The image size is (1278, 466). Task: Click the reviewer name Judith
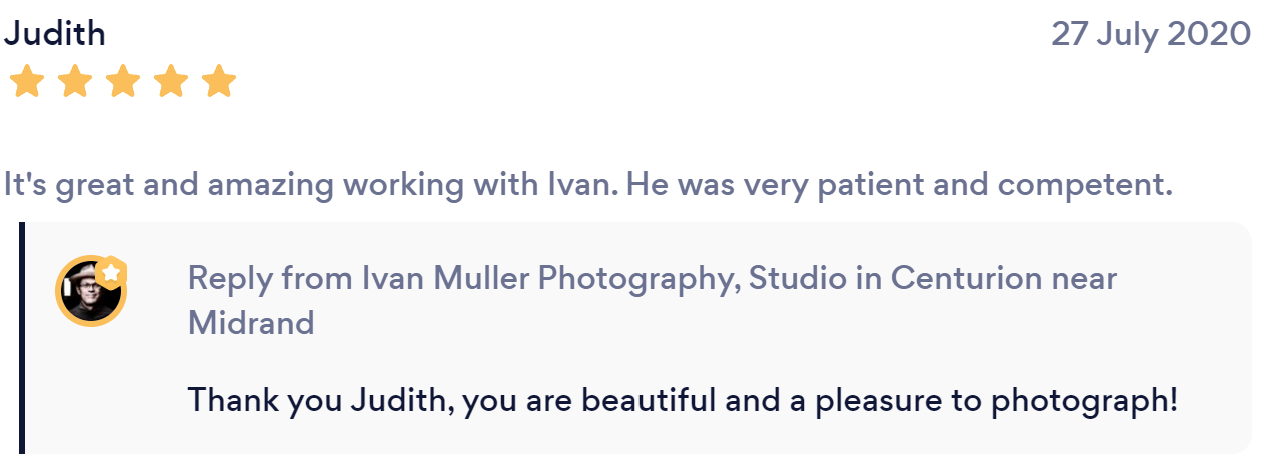[x=55, y=34]
